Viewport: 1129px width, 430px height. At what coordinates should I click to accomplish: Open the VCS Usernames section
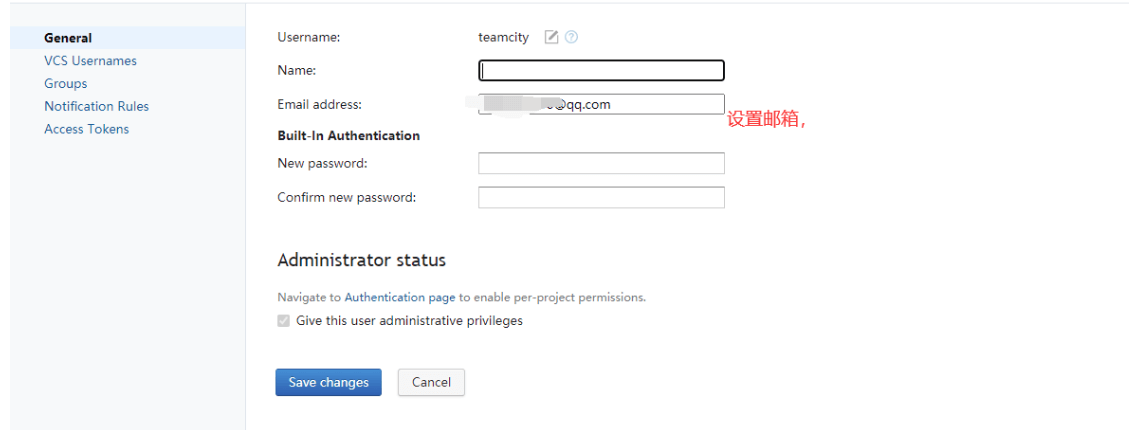click(90, 61)
